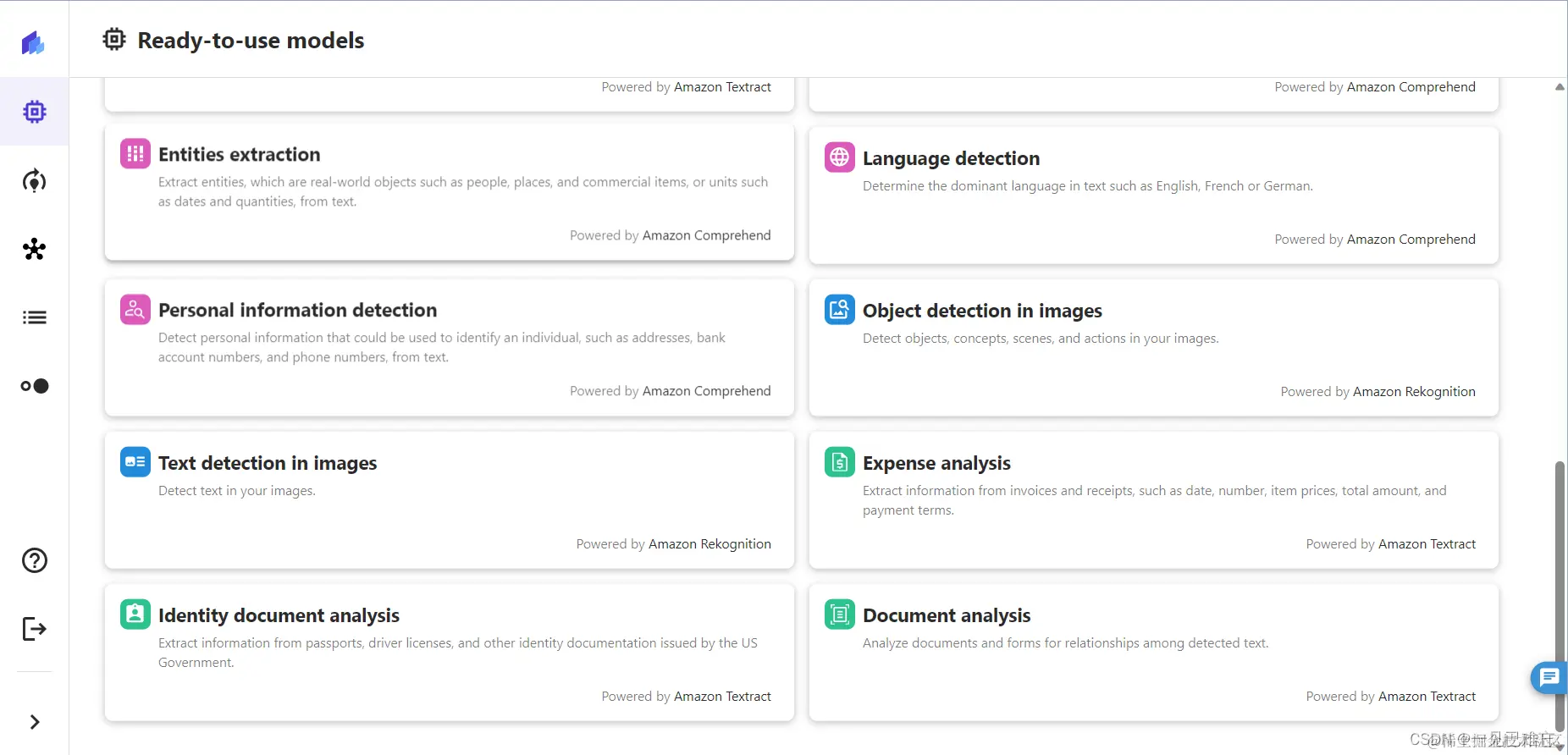1568x755 pixels.
Task: Click the Object detection in images icon
Action: coord(839,310)
